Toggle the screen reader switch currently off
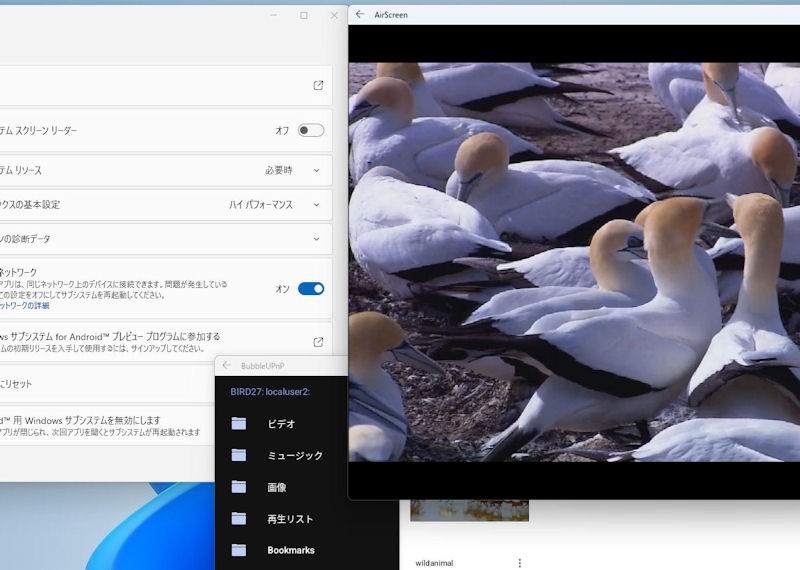 pyautogui.click(x=311, y=130)
